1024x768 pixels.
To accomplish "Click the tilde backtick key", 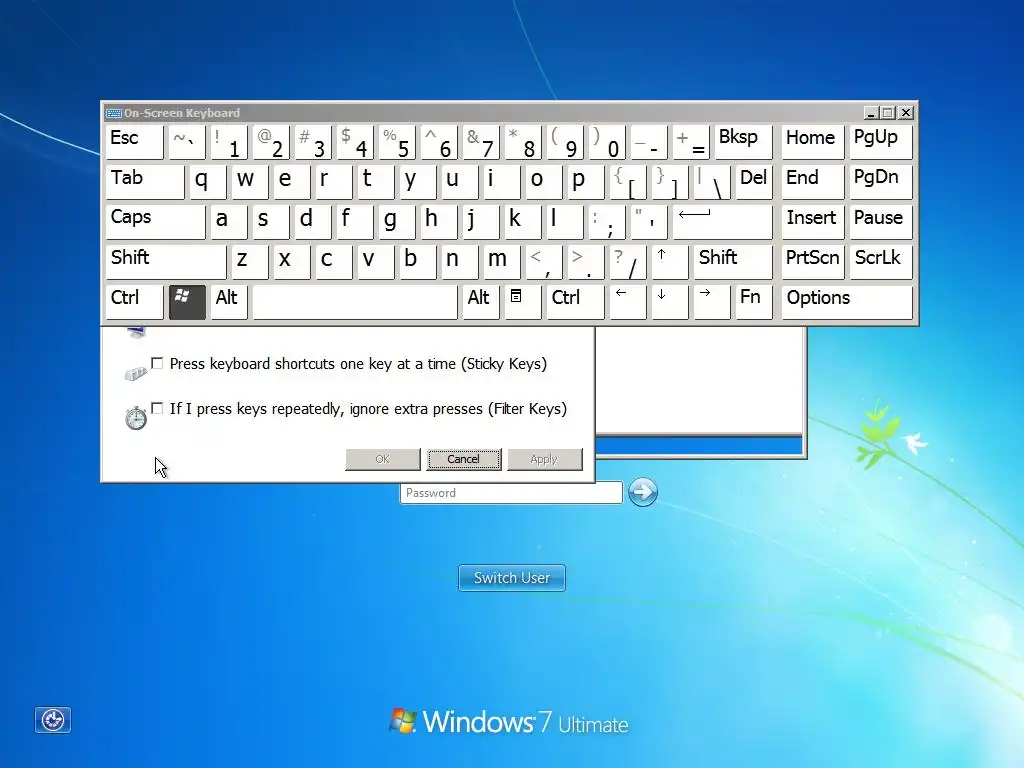I will 187,142.
